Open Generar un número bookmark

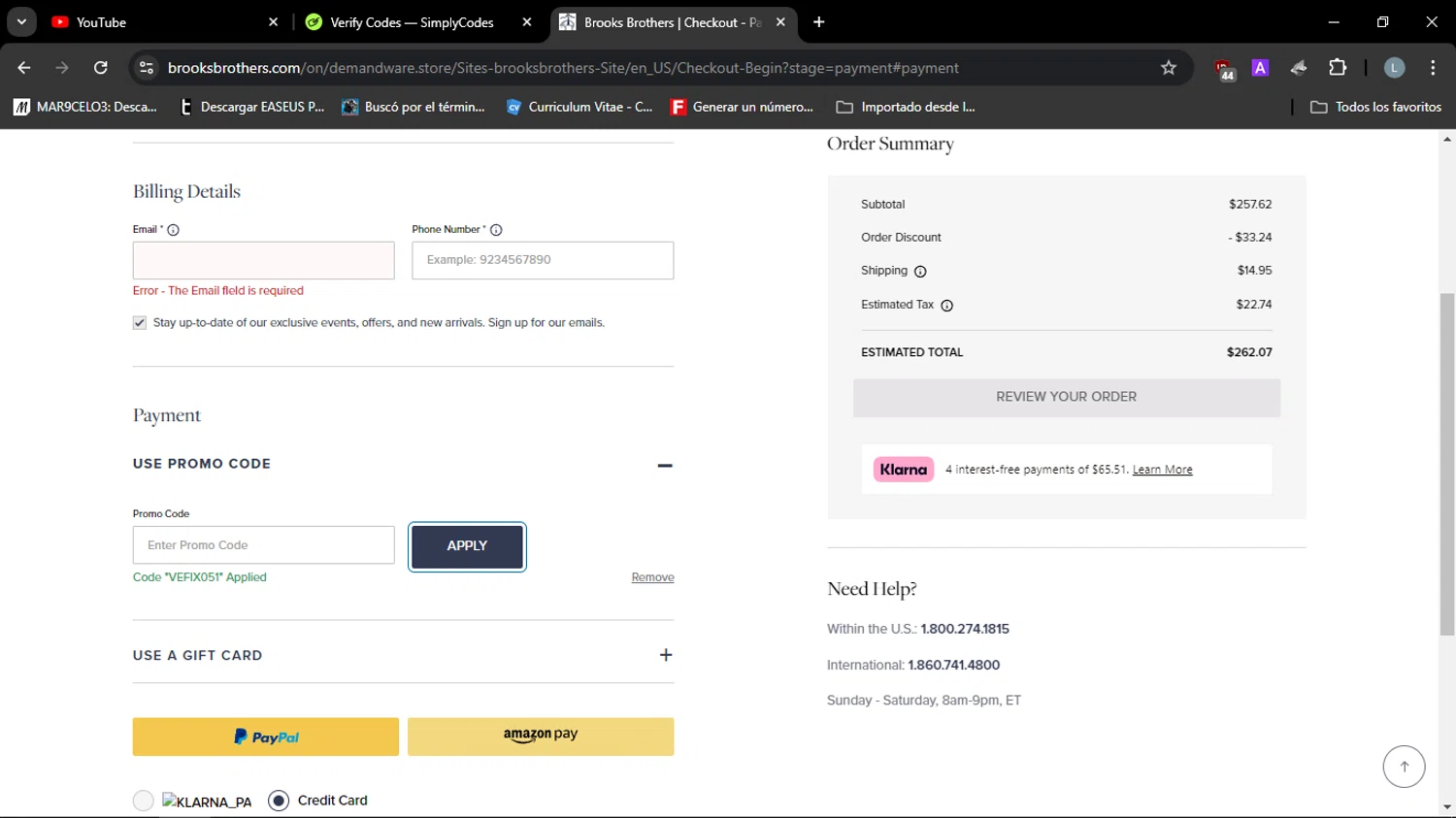(x=743, y=107)
